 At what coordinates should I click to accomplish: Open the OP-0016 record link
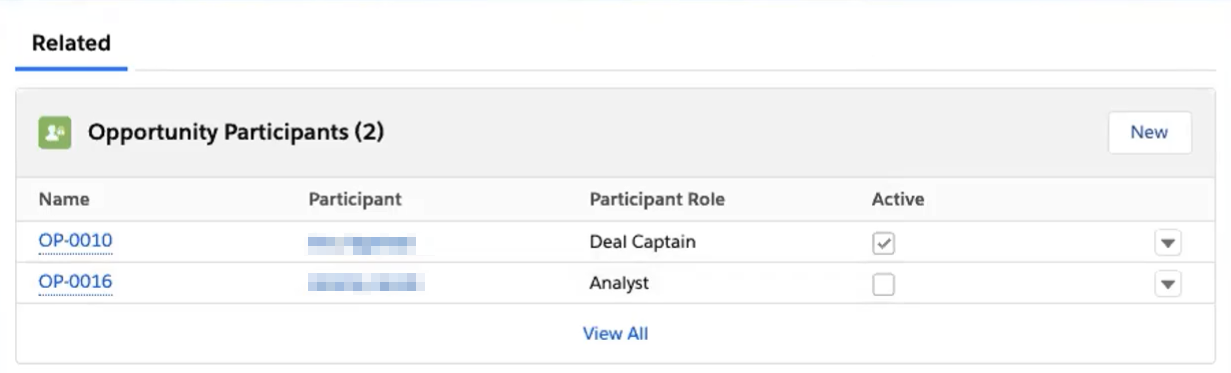pos(75,283)
